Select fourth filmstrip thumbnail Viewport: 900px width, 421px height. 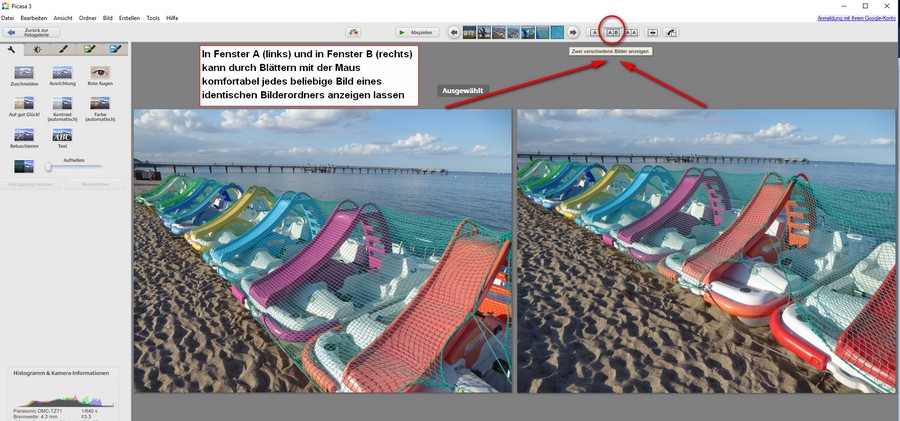coord(513,33)
